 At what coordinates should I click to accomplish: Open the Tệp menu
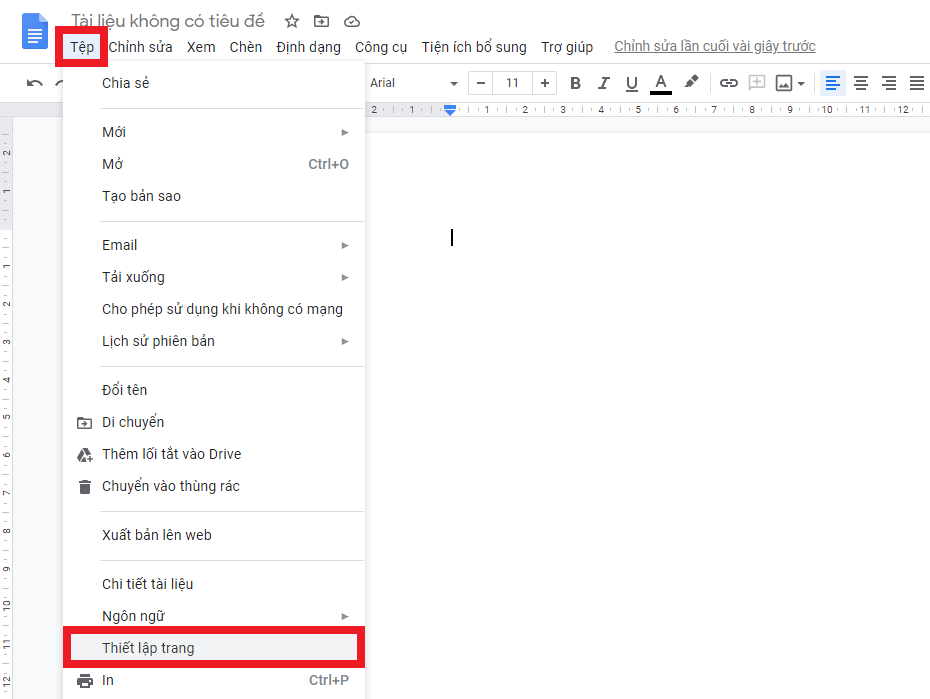[x=82, y=47]
